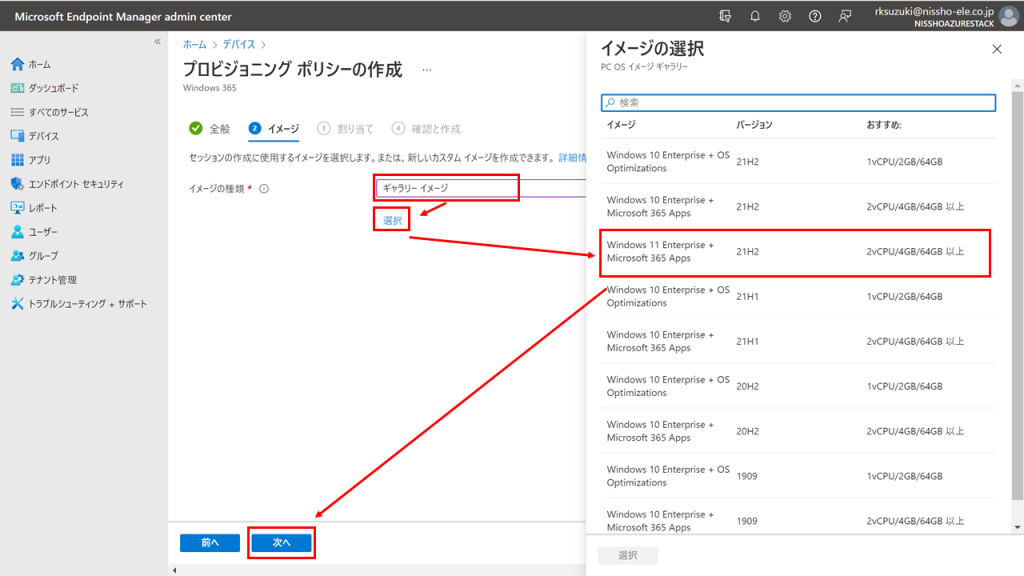Switch to the 全般 step tab
The height and width of the screenshot is (576, 1024).
210,128
